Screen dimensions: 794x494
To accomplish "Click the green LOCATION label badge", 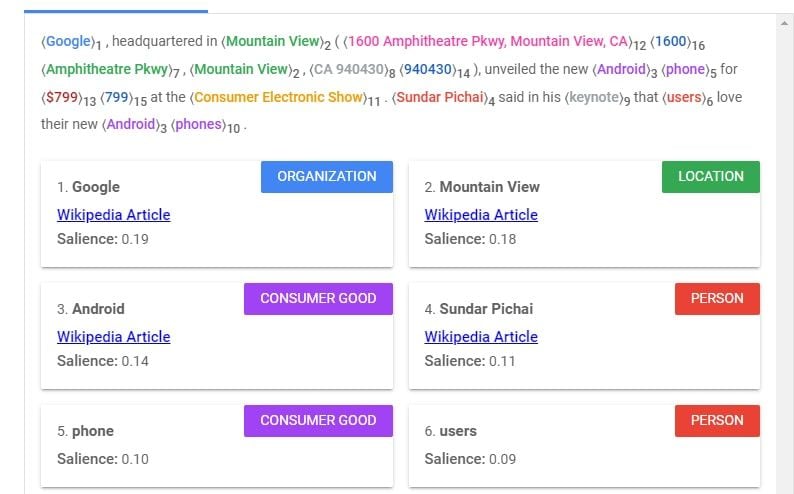I will click(x=710, y=177).
